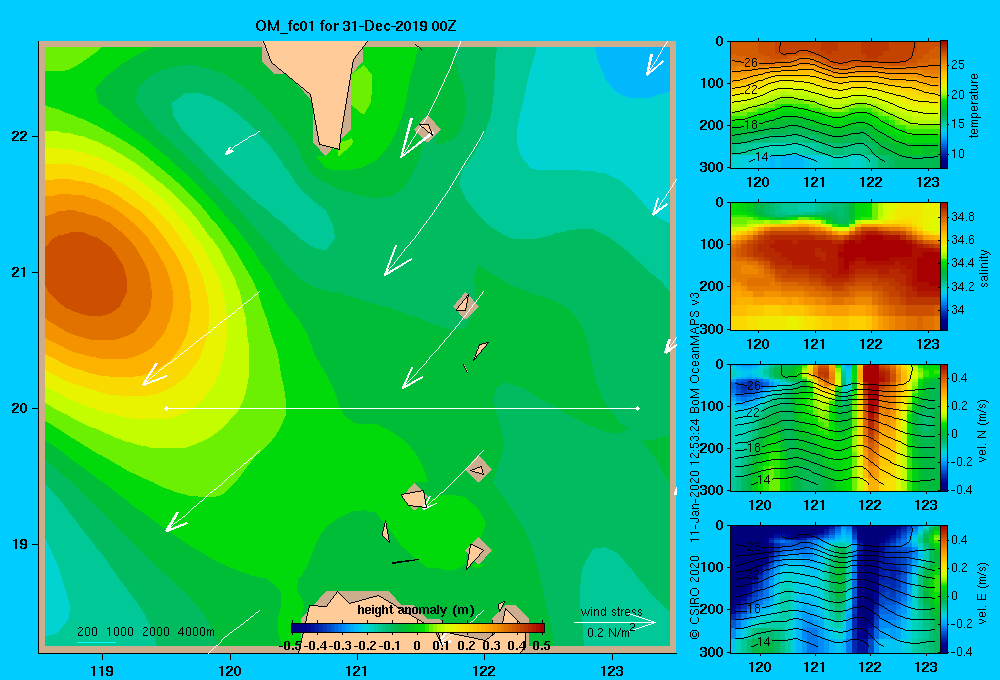This screenshot has height=680, width=1000.
Task: Click the 'vel. E (m/s)' axis label
Action: (982, 593)
